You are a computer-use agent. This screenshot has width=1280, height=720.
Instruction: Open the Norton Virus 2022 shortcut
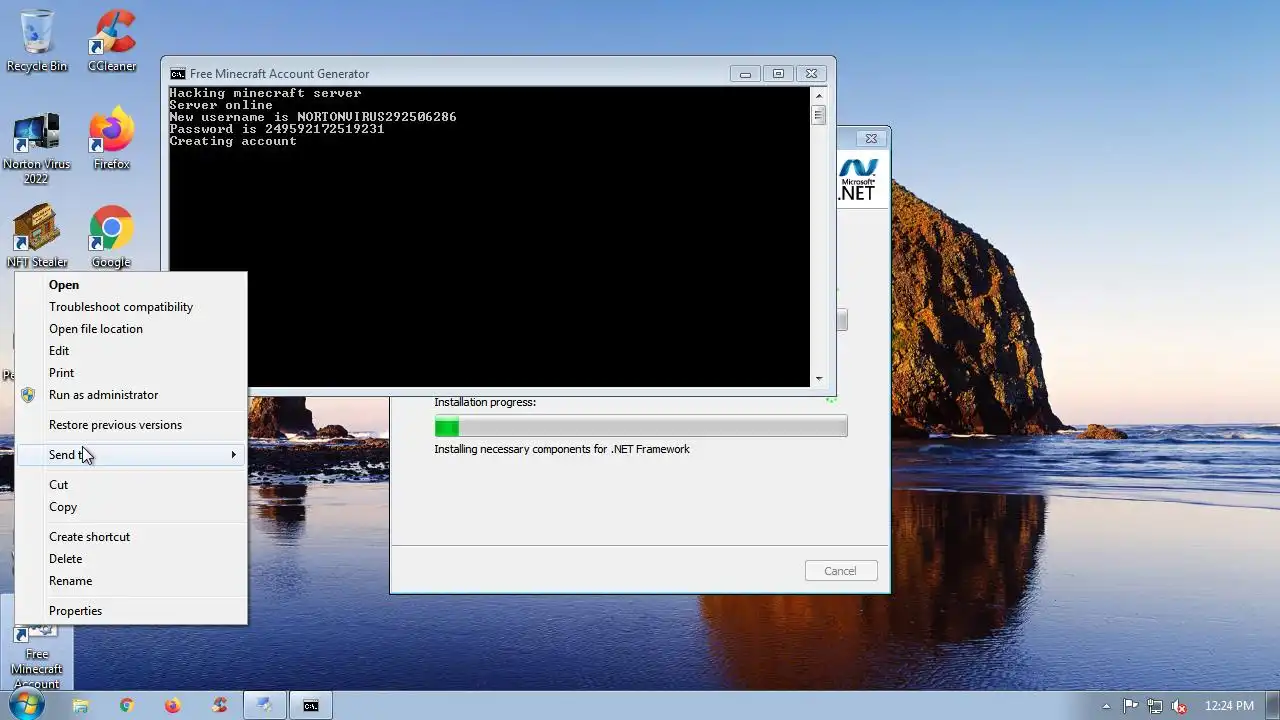coord(37,148)
